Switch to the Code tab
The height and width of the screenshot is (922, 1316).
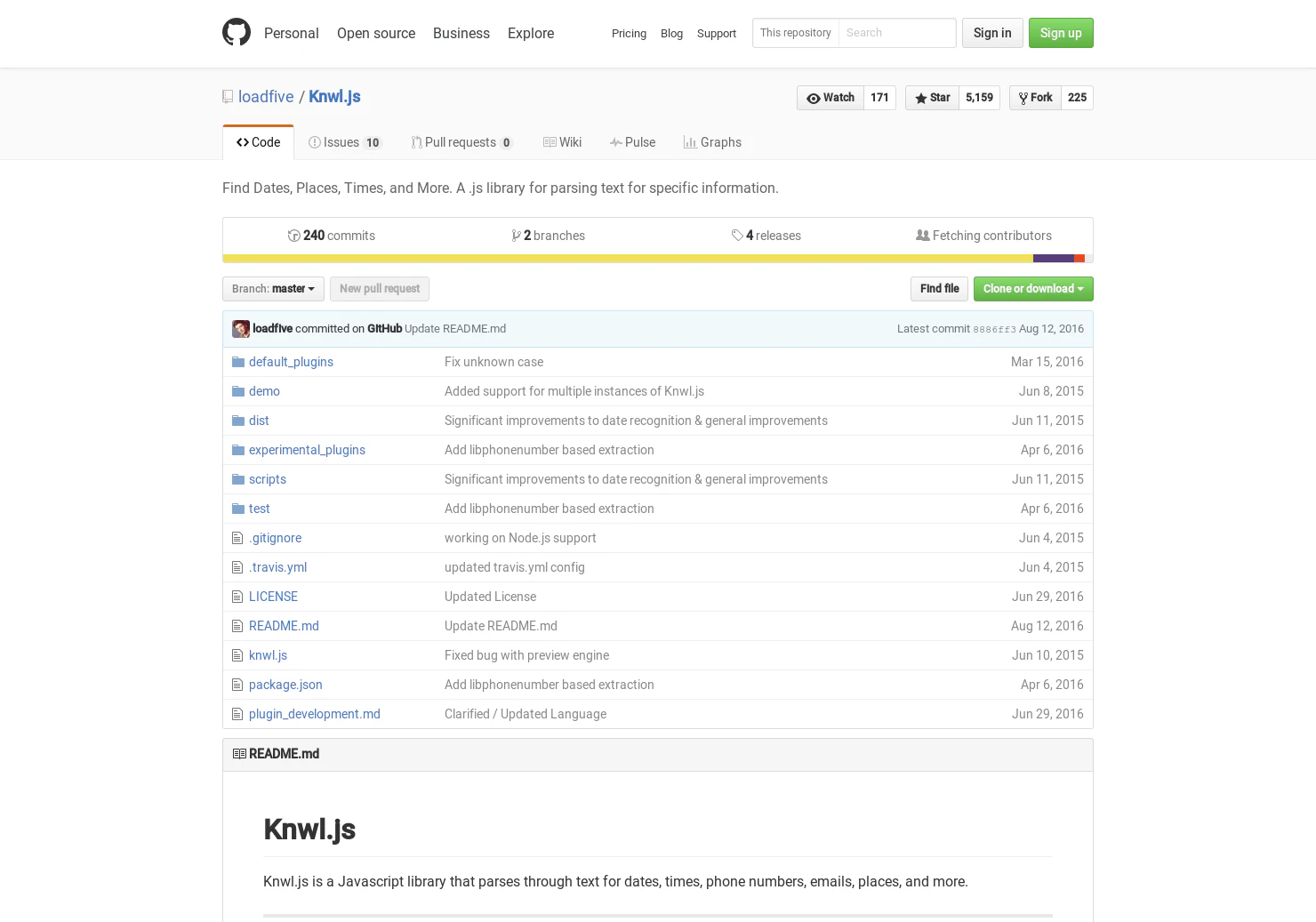[x=258, y=142]
